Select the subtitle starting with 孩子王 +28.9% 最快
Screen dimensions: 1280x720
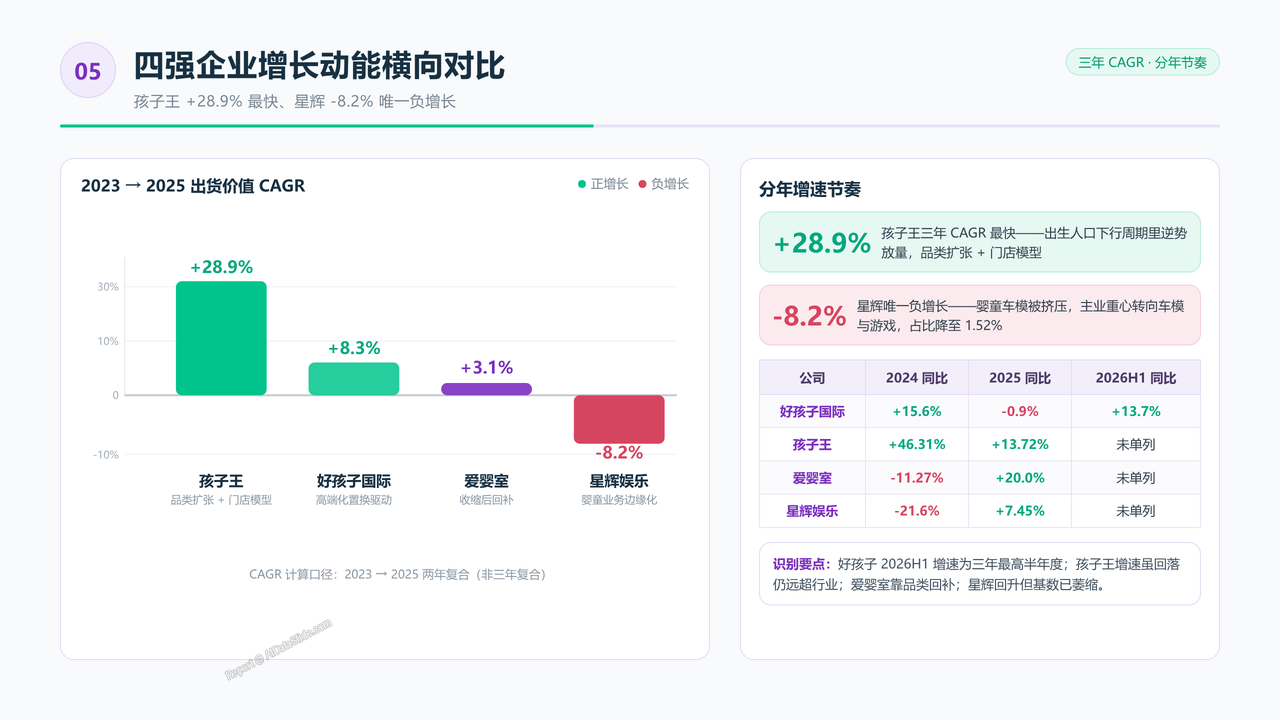click(x=295, y=101)
